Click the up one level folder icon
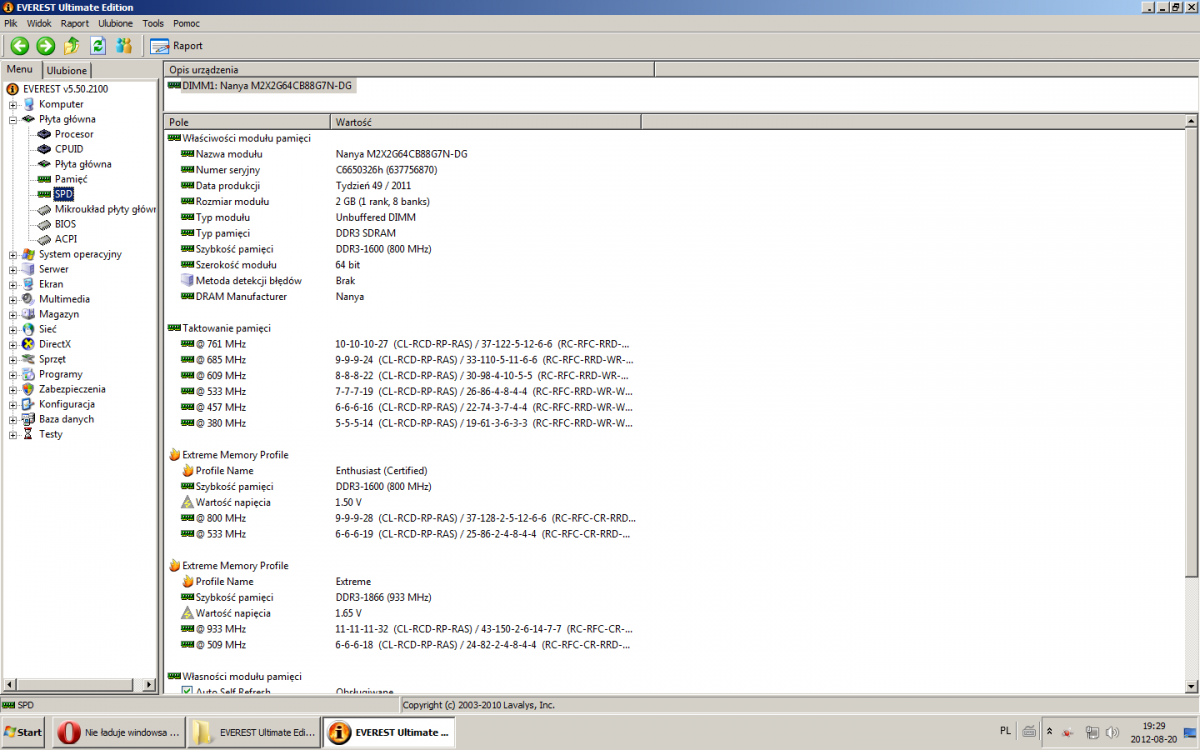The image size is (1200, 750). pos(71,45)
